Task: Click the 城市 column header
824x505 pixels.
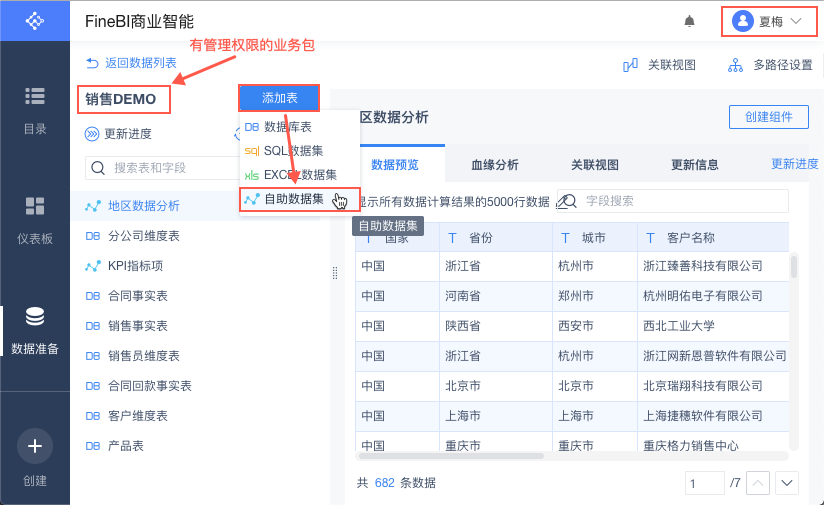Action: tap(595, 238)
